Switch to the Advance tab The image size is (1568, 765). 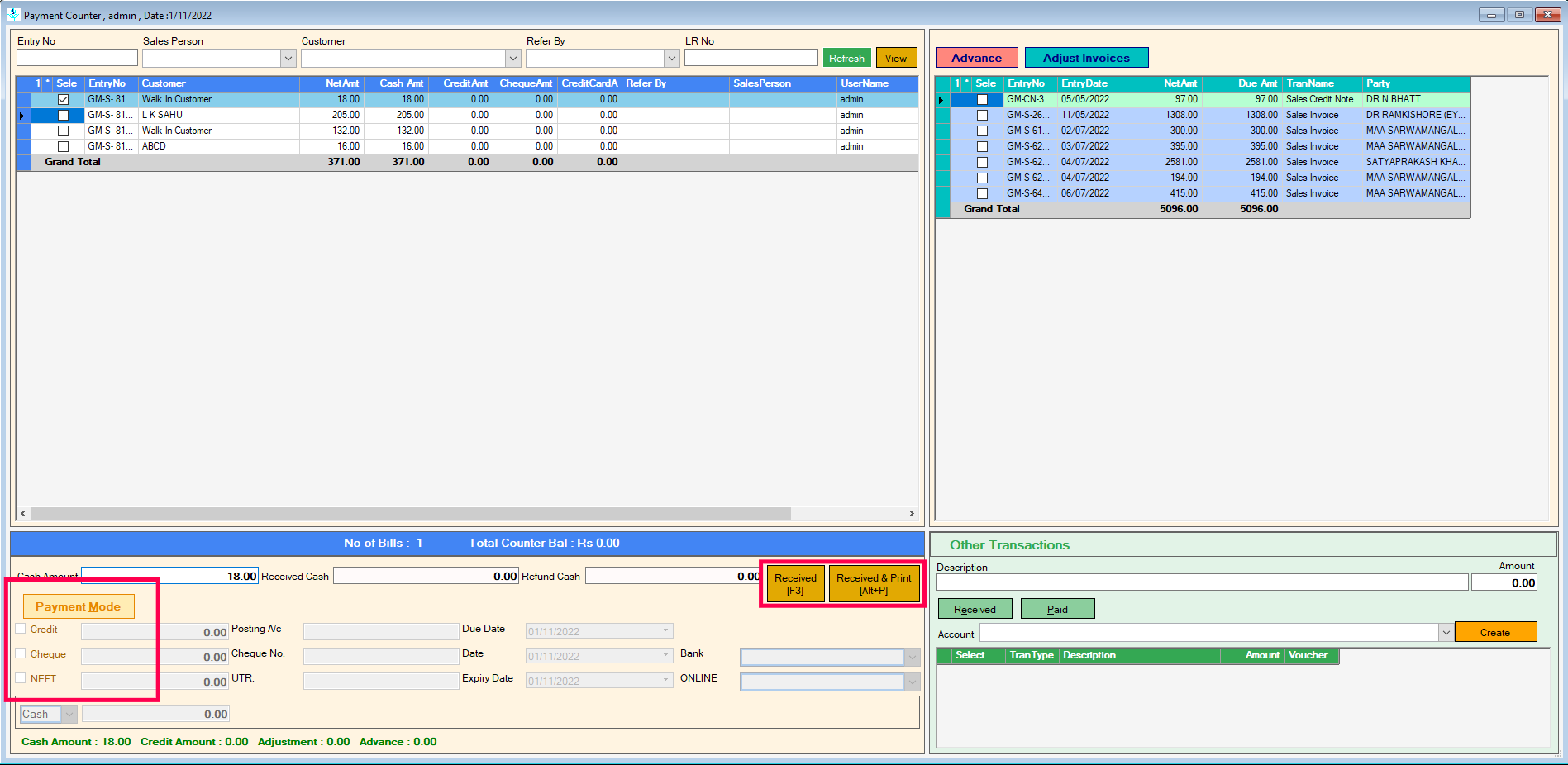pyautogui.click(x=976, y=58)
